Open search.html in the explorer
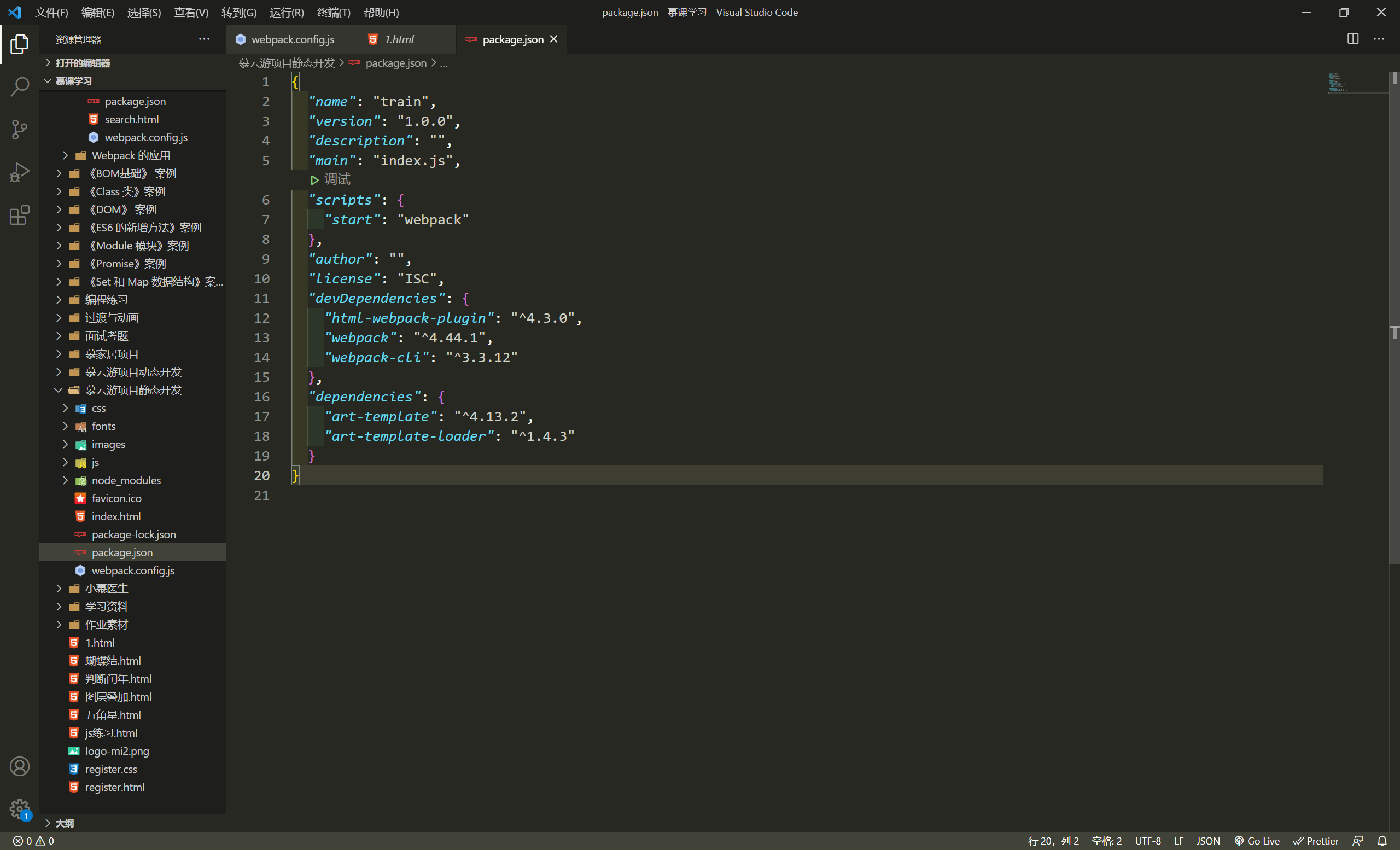 131,119
